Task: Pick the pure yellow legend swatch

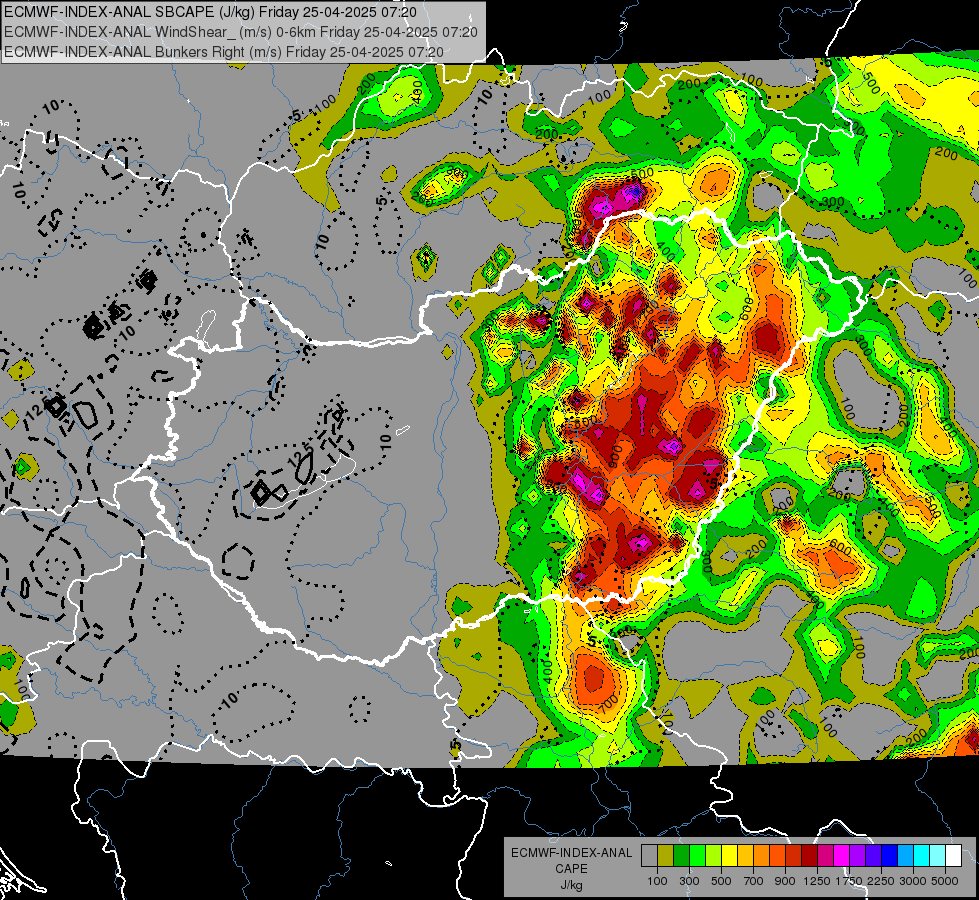Action: click(729, 856)
